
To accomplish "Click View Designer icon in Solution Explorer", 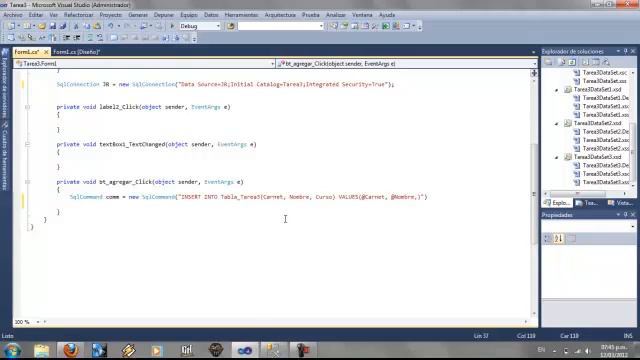I will (x=596, y=62).
